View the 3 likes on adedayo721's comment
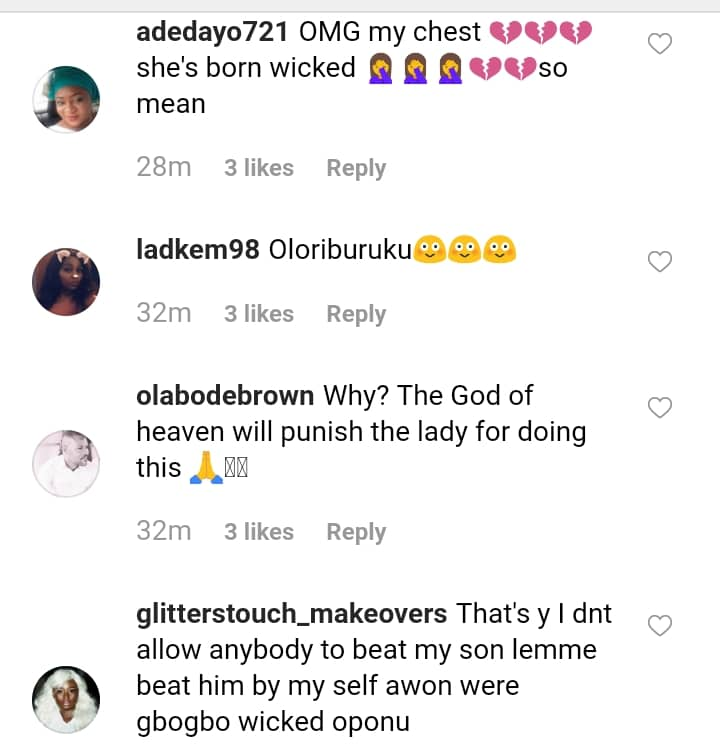Viewport: 720px width, 754px height. point(259,168)
